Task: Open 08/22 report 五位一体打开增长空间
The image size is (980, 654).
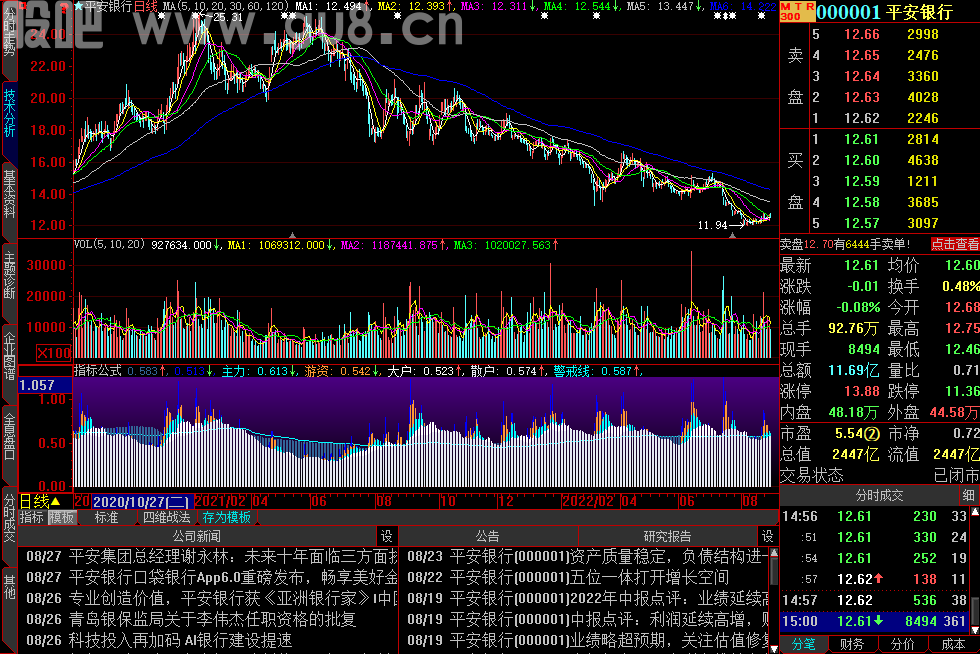Action: click(x=568, y=577)
